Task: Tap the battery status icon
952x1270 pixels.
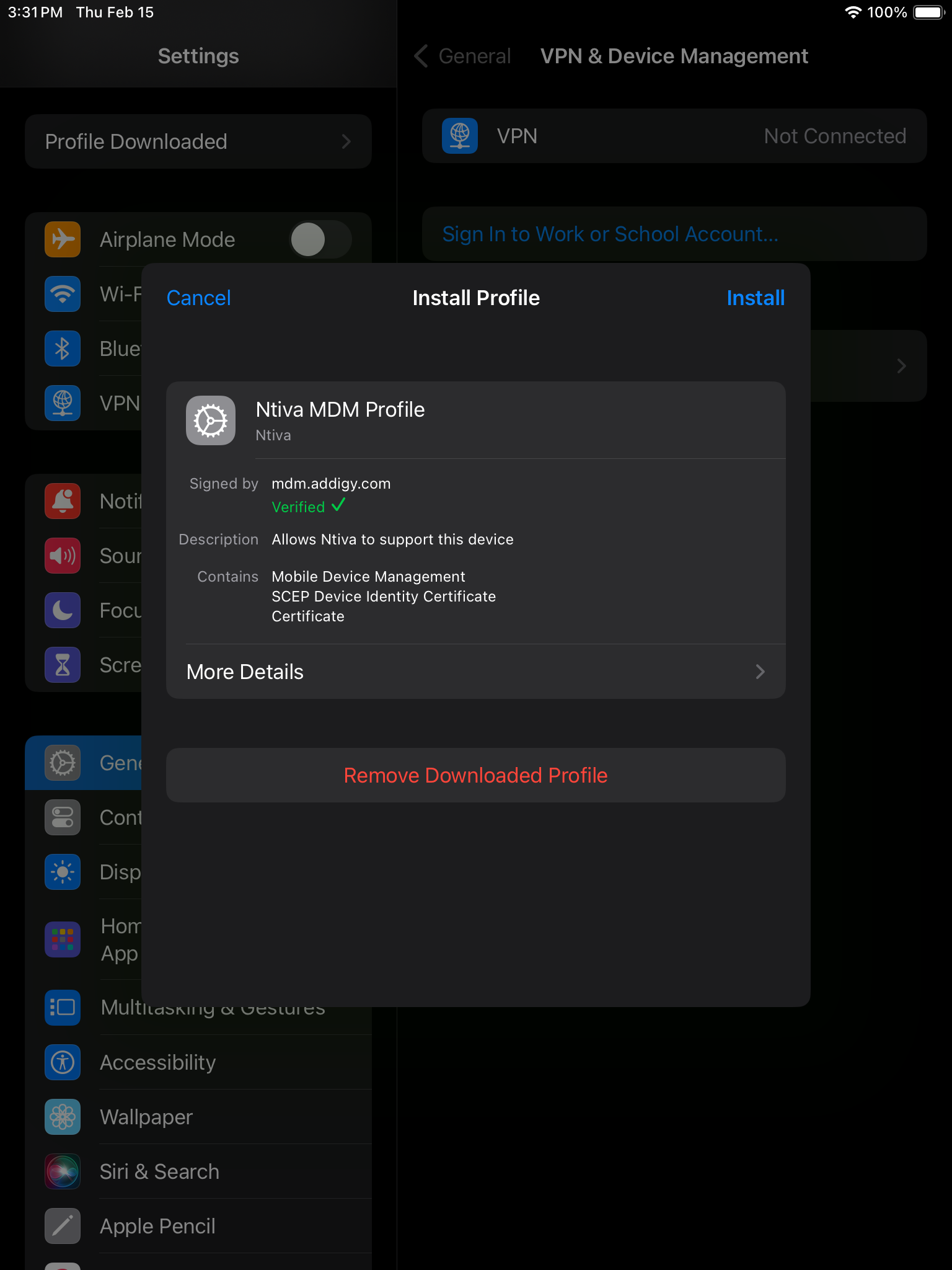Action: (928, 12)
